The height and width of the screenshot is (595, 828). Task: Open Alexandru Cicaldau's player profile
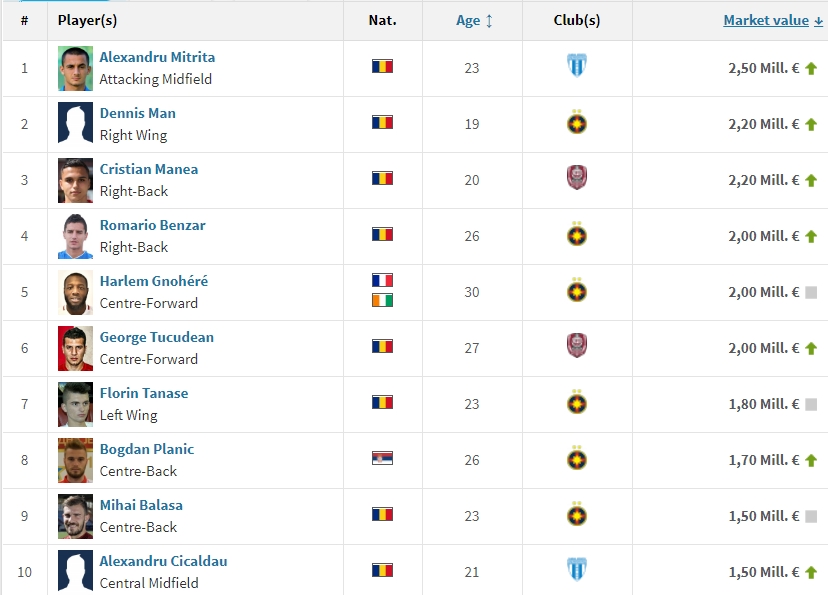[x=163, y=561]
